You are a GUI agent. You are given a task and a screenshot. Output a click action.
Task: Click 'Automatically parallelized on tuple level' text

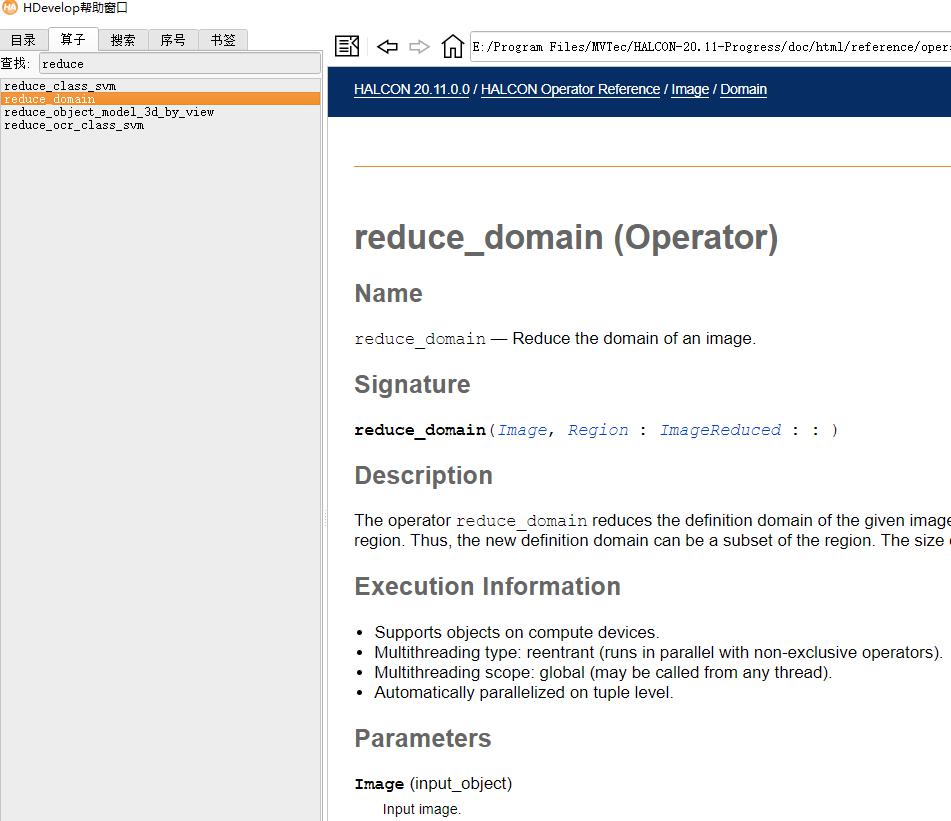coord(523,692)
